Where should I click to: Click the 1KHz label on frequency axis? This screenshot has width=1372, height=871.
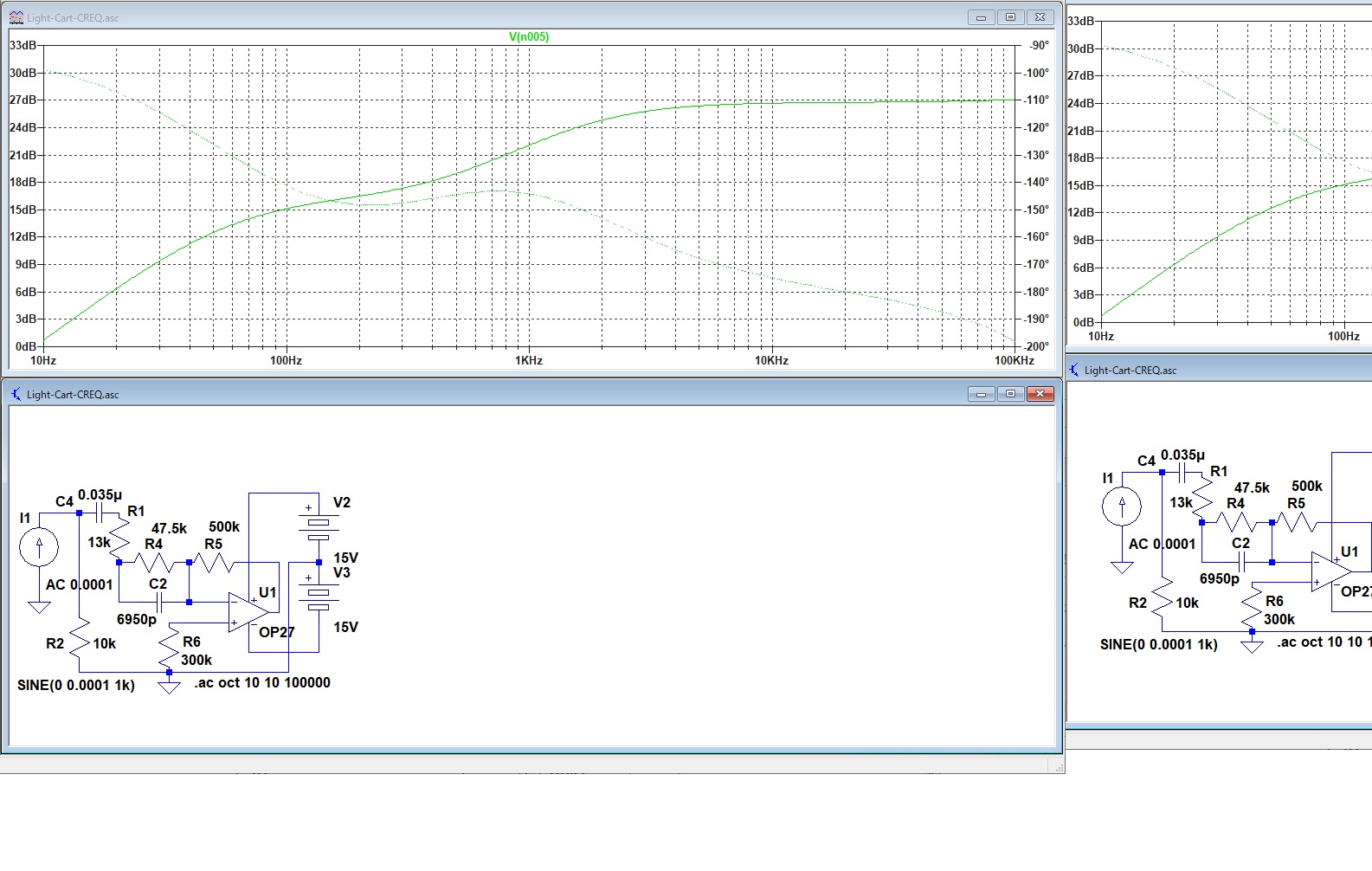pos(528,360)
